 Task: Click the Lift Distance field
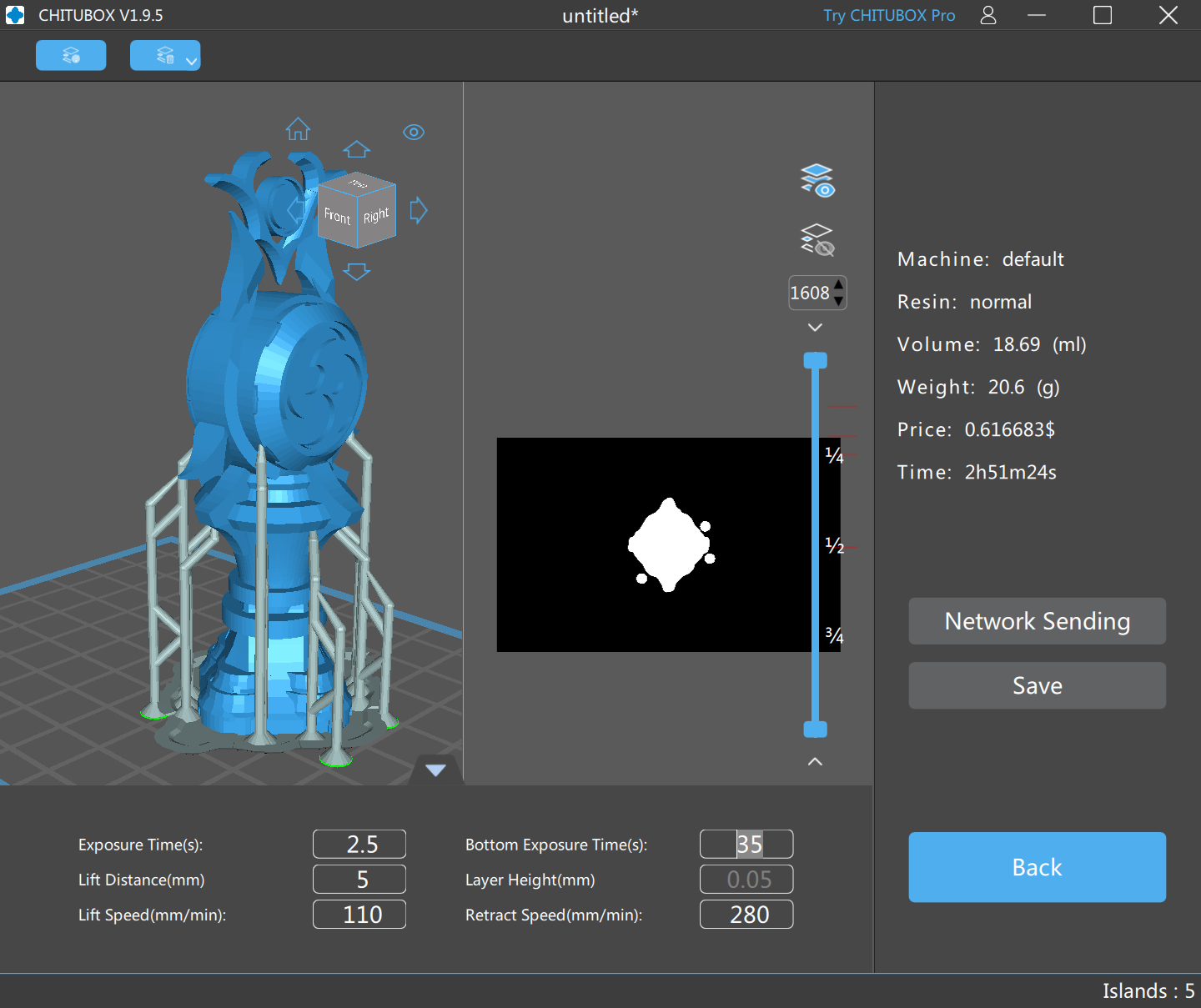pos(359,879)
